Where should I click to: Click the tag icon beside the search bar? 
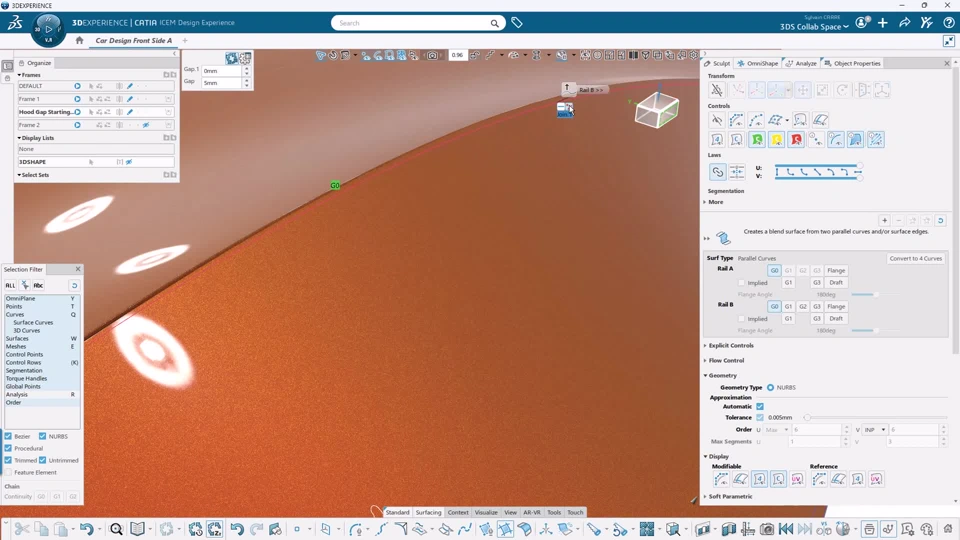point(517,23)
